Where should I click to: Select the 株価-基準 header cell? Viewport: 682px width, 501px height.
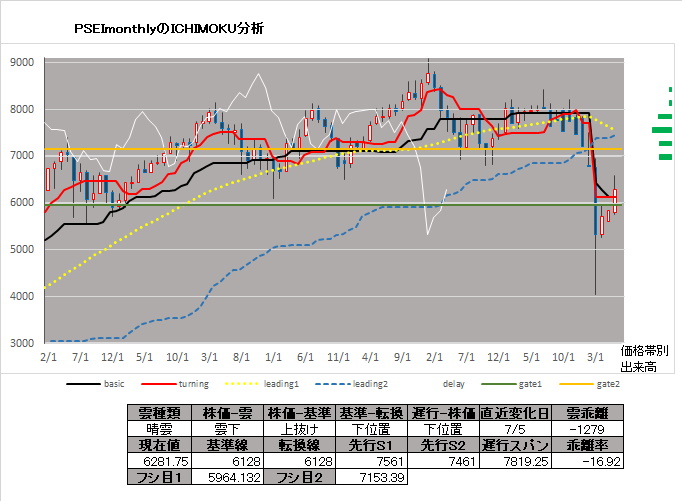pyautogui.click(x=300, y=413)
